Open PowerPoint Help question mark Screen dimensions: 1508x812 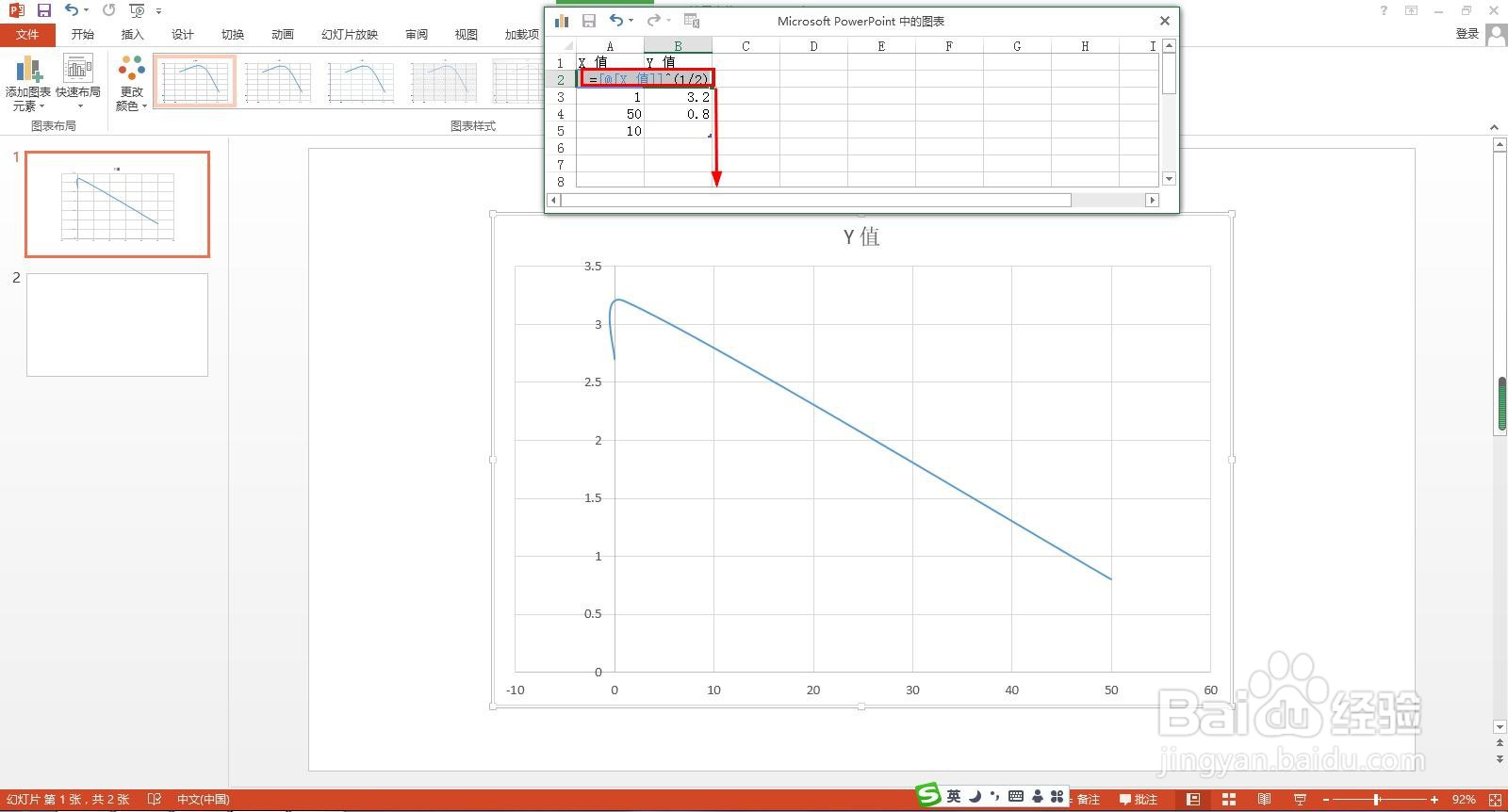1384,10
